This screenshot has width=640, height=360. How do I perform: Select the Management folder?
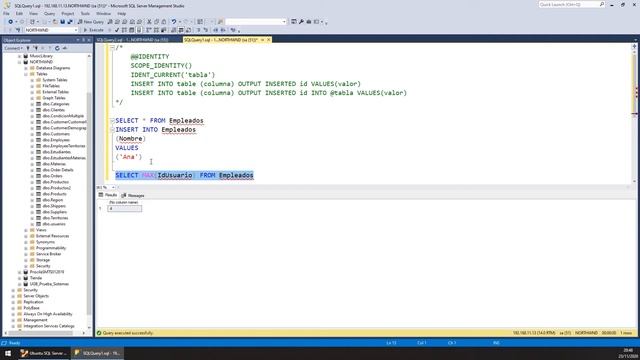pyautogui.click(x=35, y=320)
